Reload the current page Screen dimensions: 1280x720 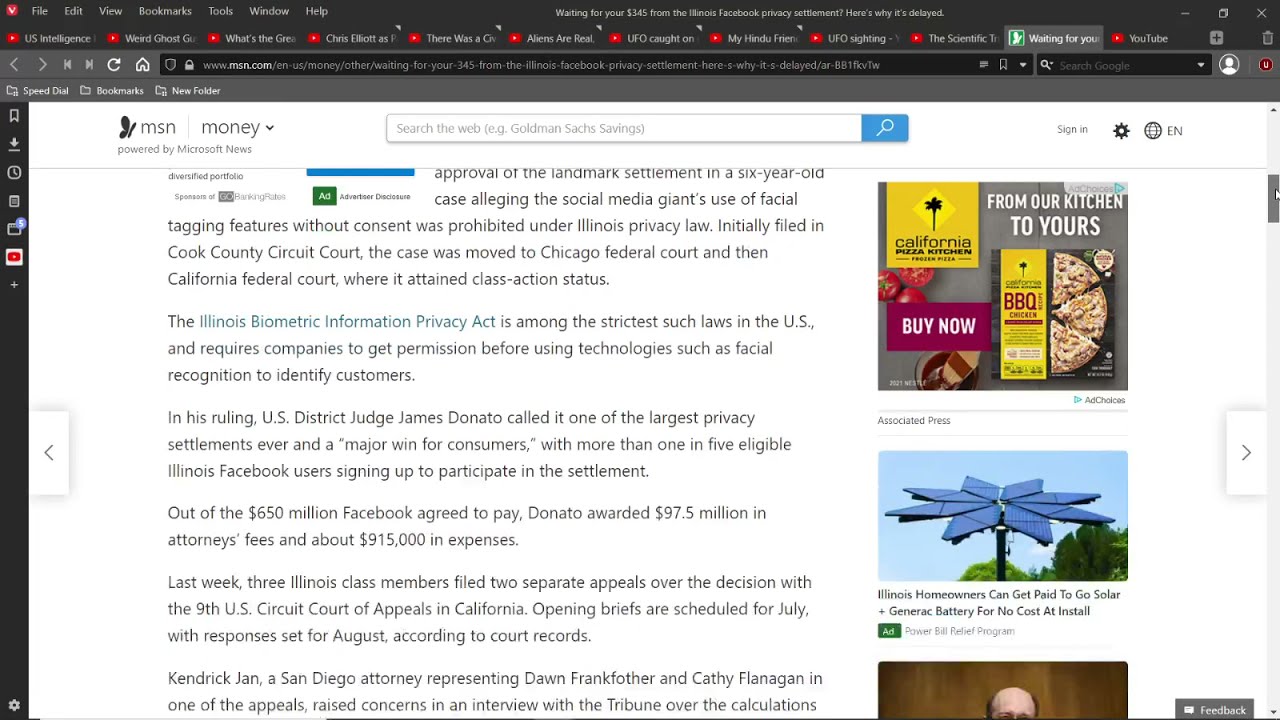(x=114, y=64)
